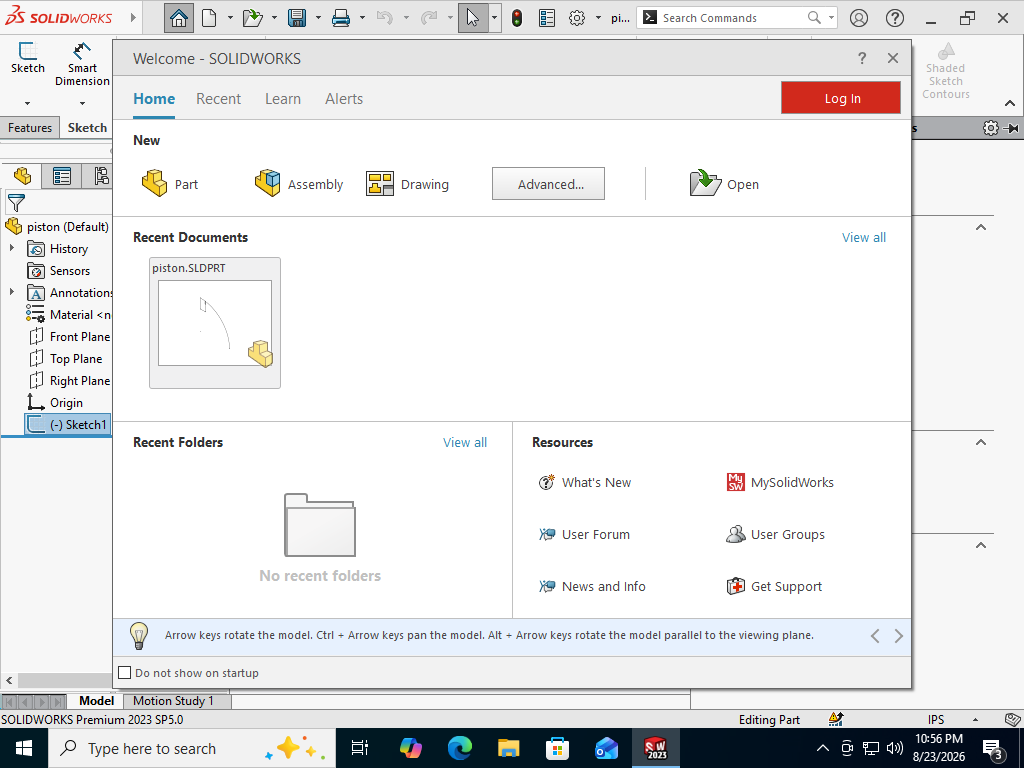
Task: Select the Smart Dimension tool
Action: coord(82,64)
